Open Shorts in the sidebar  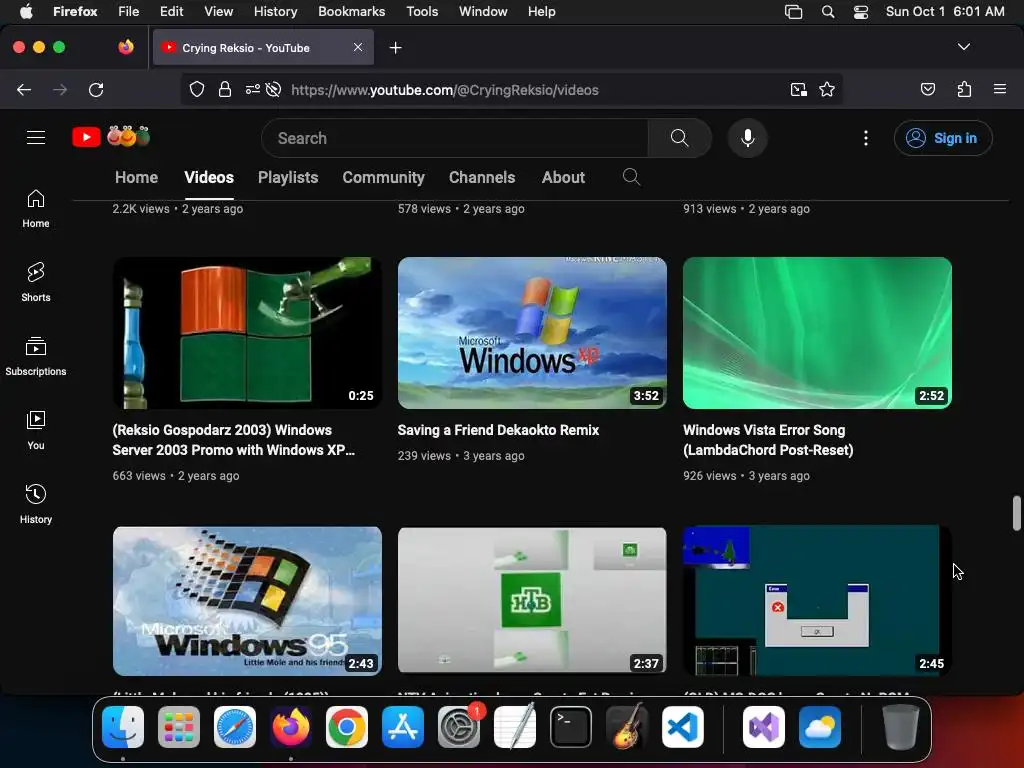pyautogui.click(x=36, y=283)
